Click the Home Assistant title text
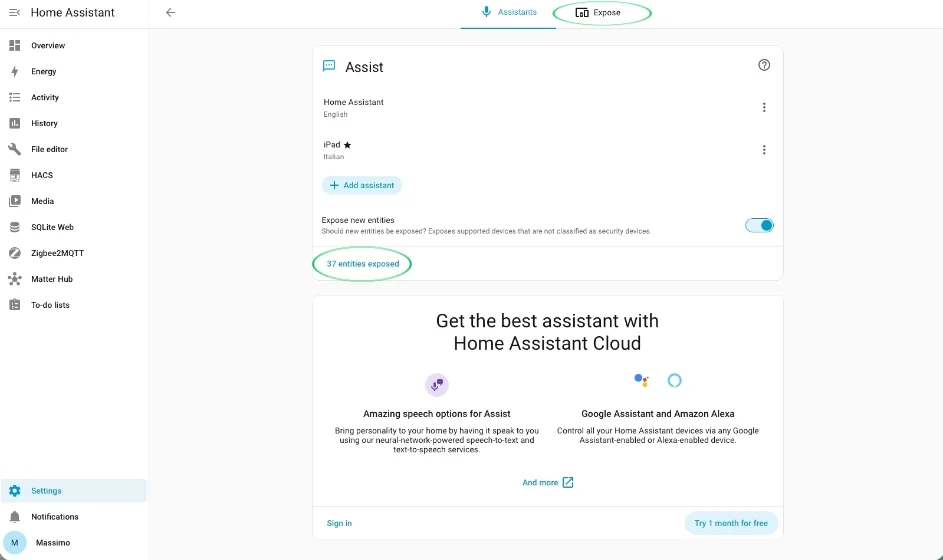The width and height of the screenshot is (943, 560). pos(72,13)
